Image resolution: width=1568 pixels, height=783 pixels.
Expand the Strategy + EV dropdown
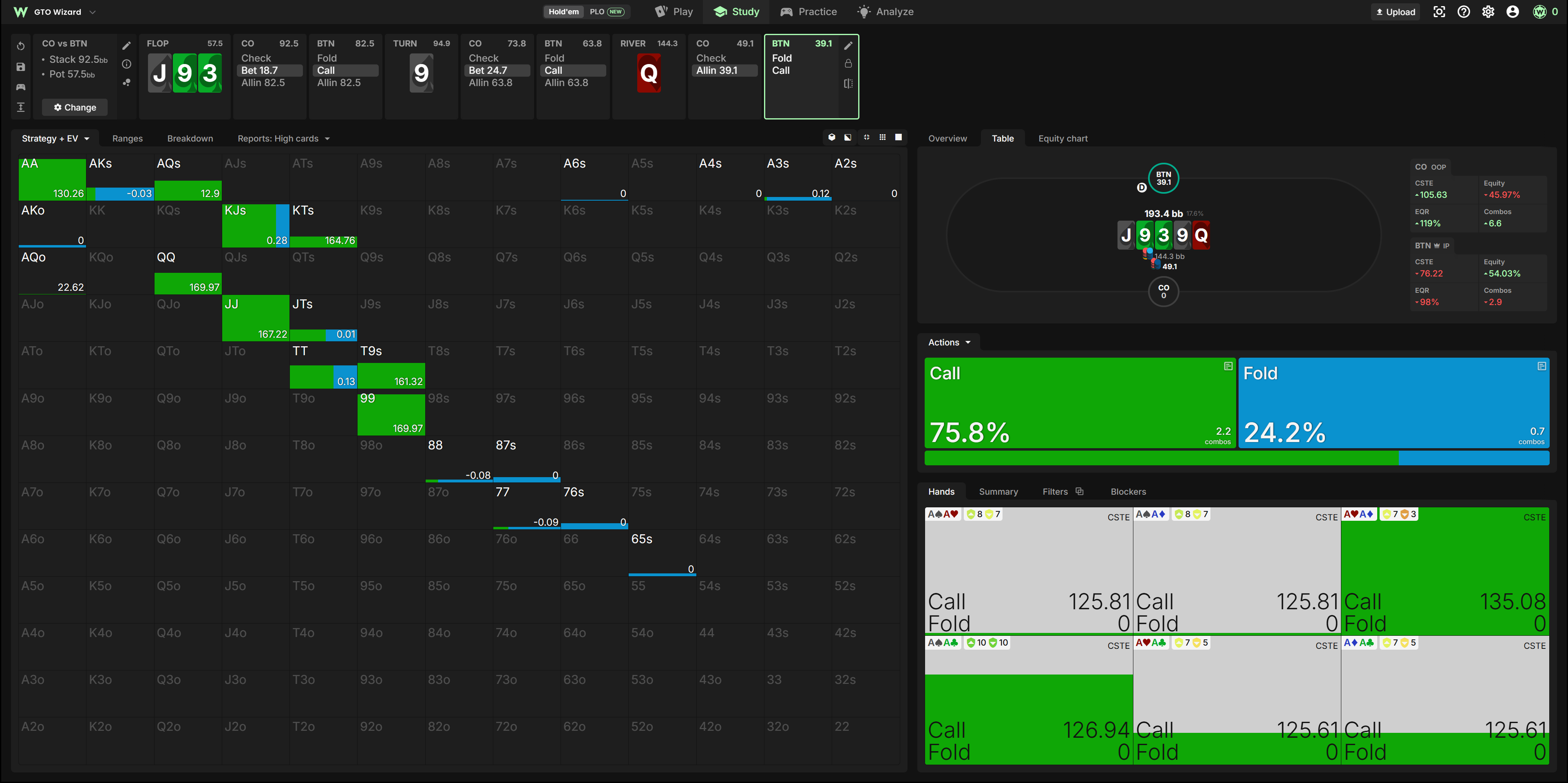55,139
